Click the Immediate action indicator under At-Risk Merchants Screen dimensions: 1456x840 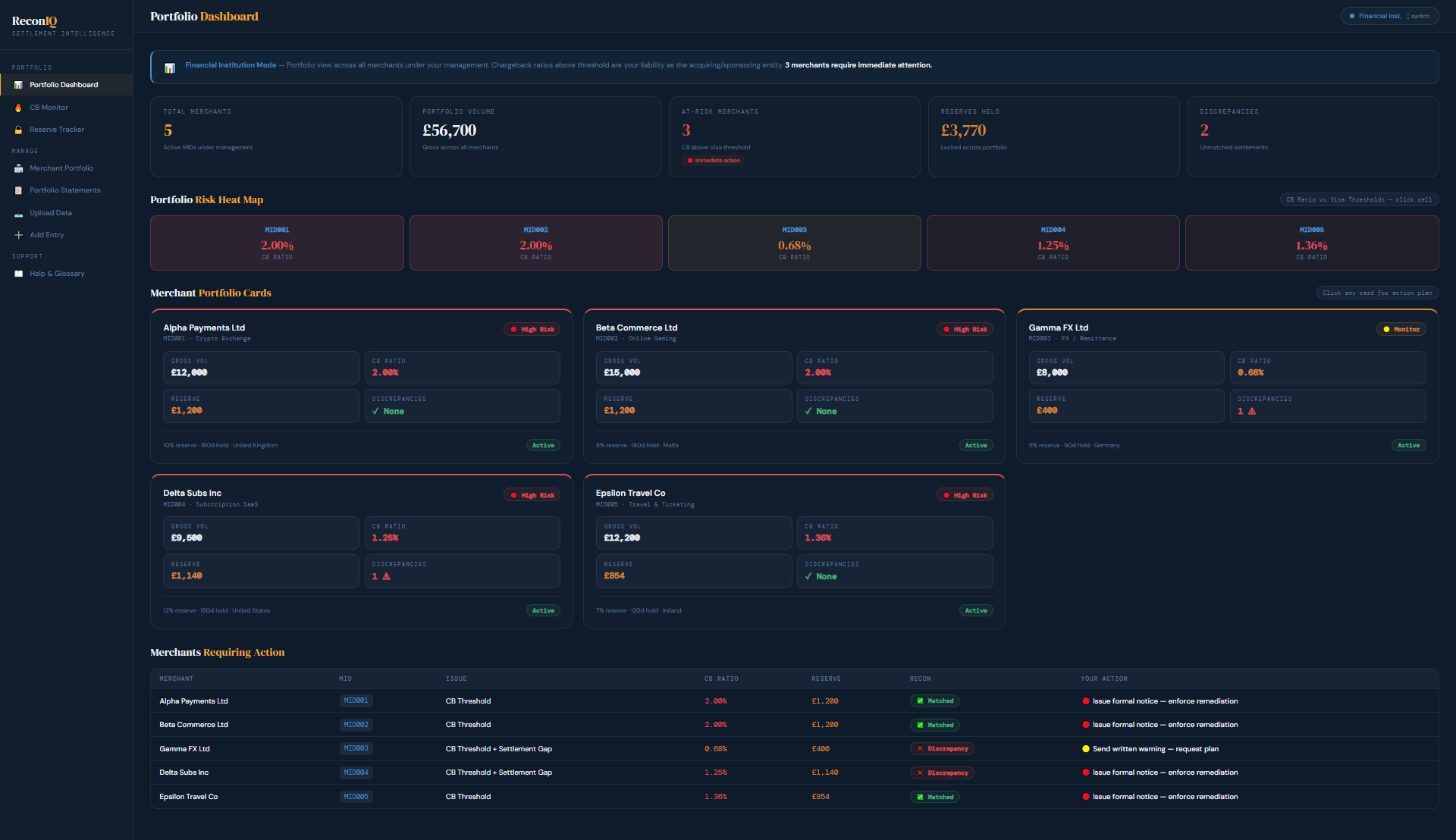pyautogui.click(x=714, y=161)
